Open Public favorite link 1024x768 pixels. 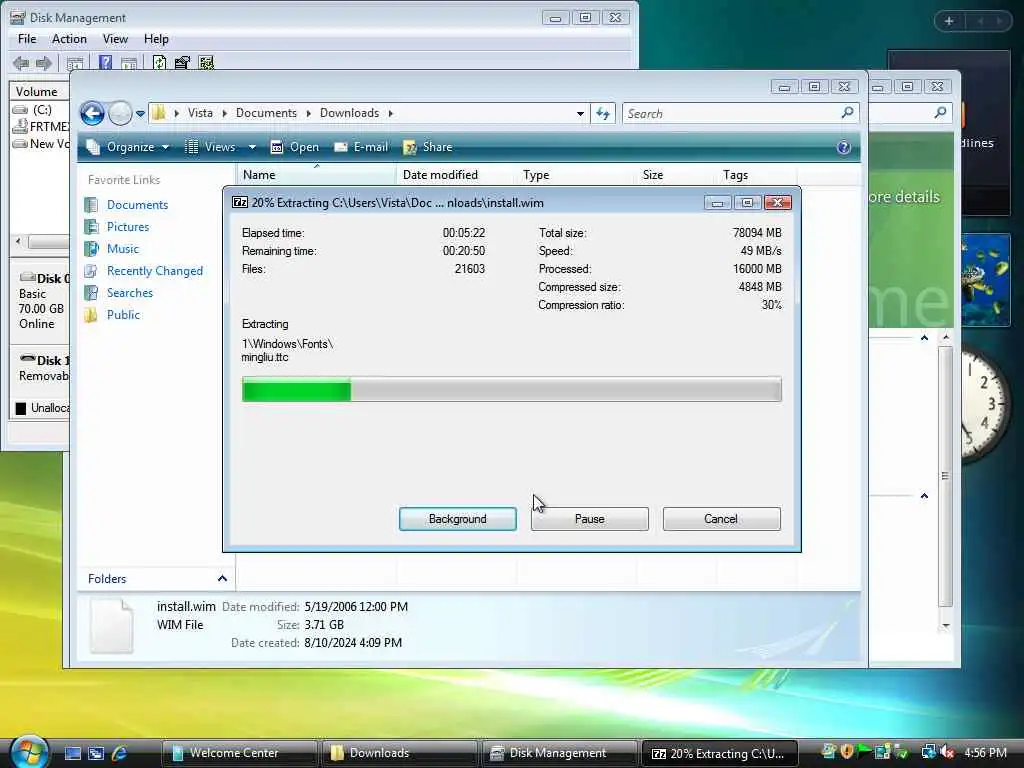(x=123, y=315)
